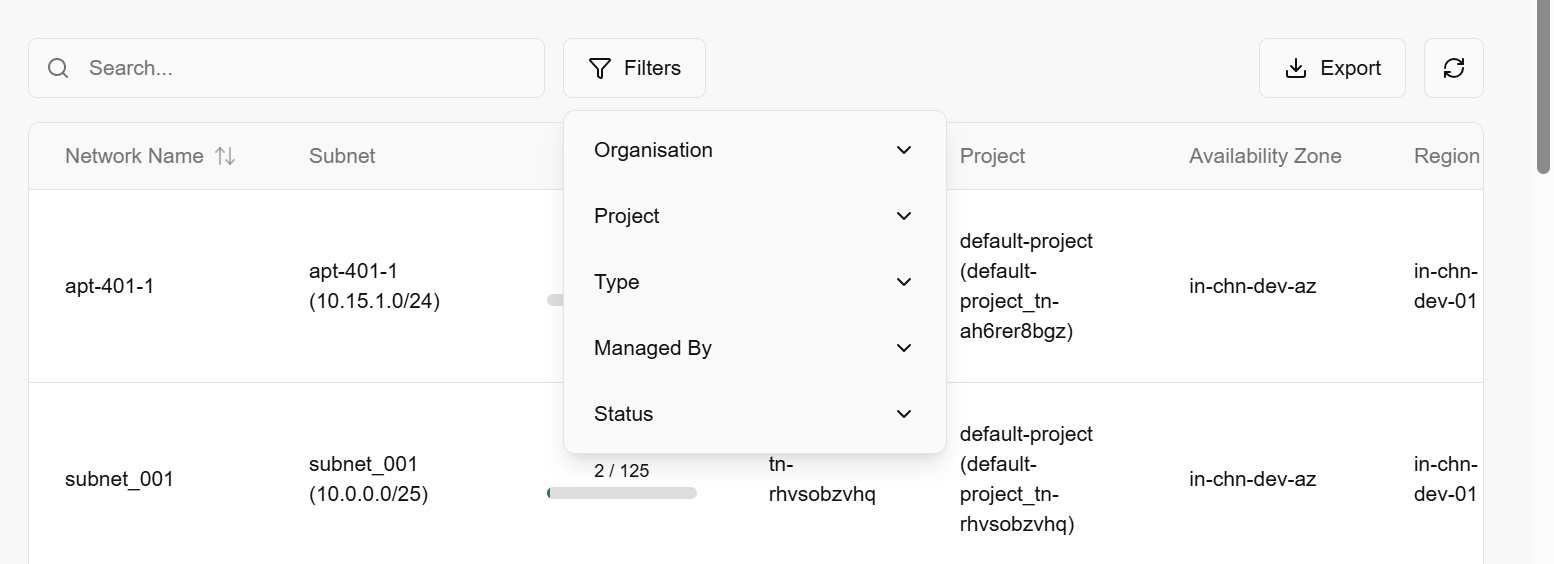This screenshot has width=1554, height=564.
Task: Sort by Network Name arrows icon
Action: 226,156
